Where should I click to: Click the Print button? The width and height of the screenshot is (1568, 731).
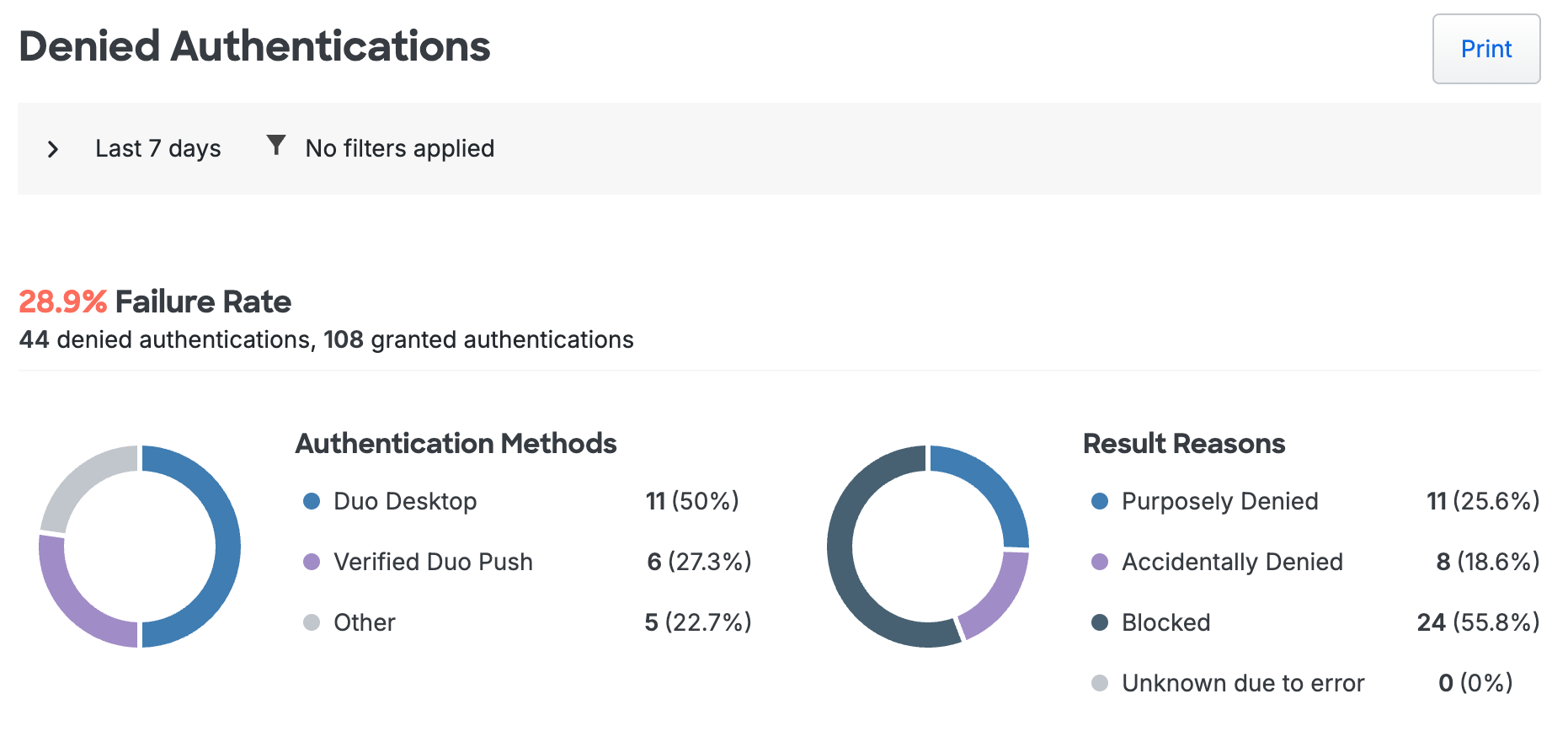1485,49
